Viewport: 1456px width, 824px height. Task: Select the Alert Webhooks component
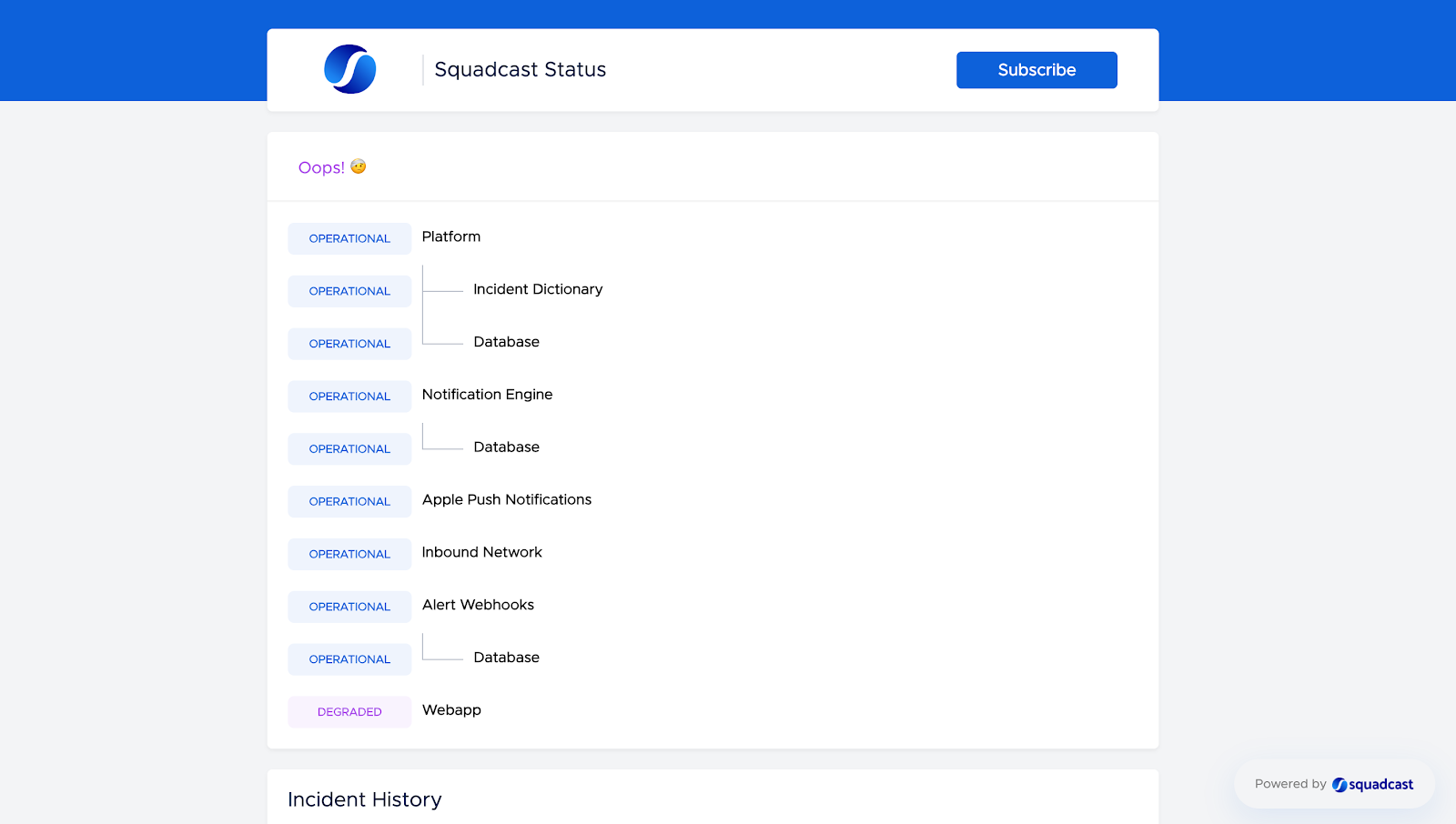click(479, 606)
